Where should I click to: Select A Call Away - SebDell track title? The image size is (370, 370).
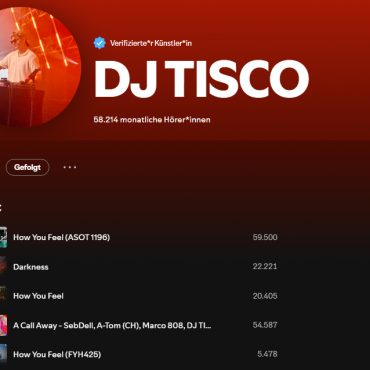[x=112, y=325]
